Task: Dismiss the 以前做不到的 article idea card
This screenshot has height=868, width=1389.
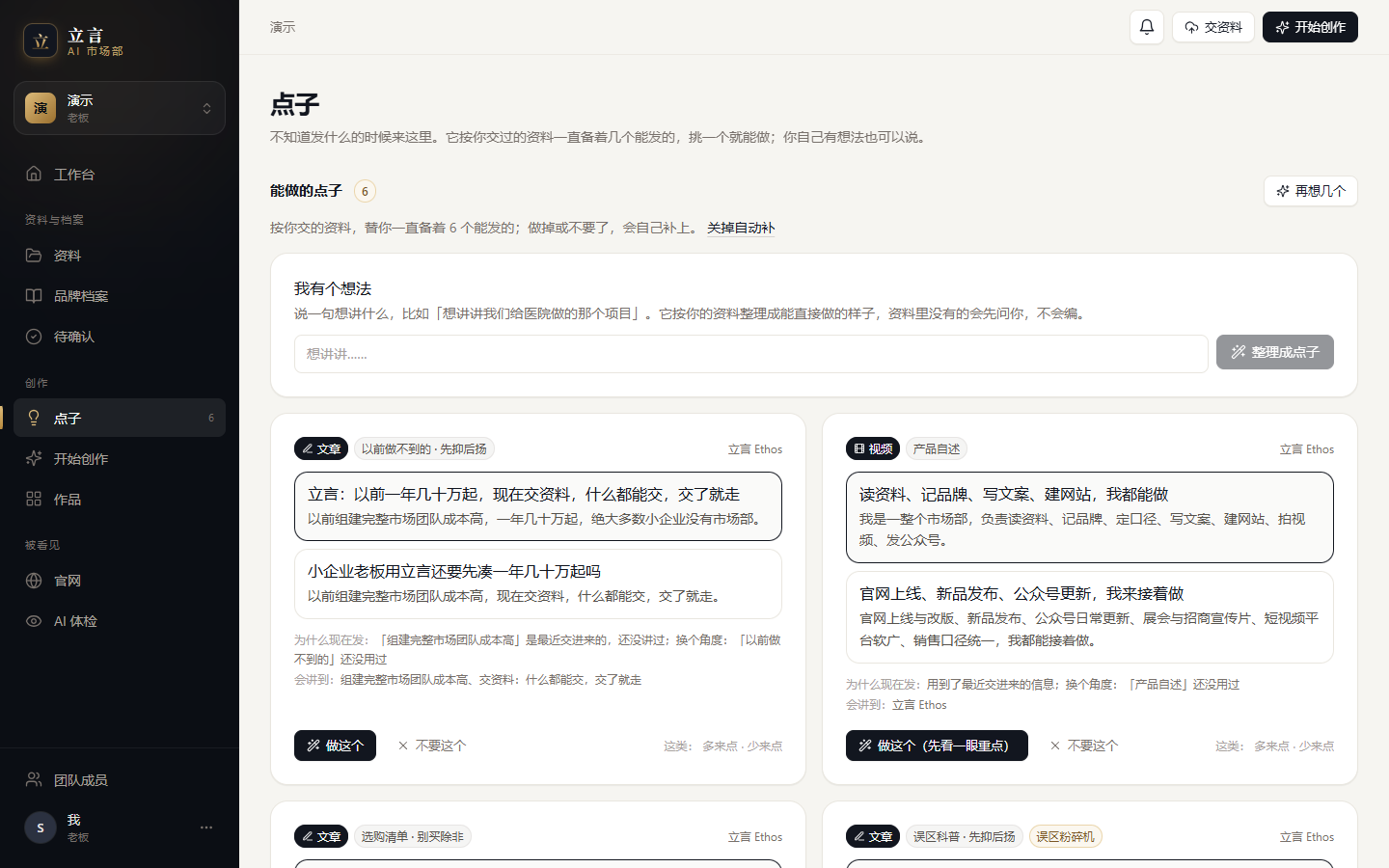Action: tap(431, 746)
